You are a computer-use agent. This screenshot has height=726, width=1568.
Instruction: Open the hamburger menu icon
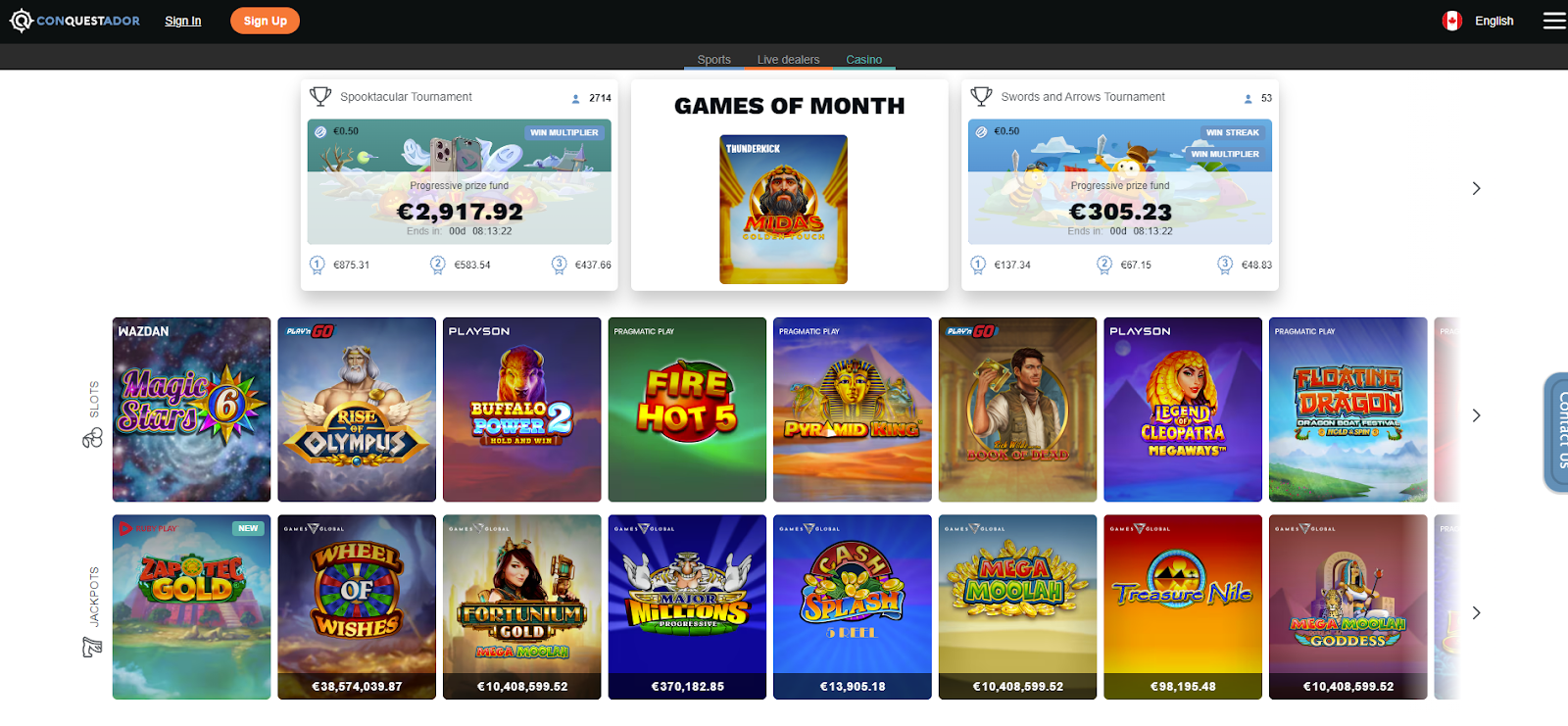point(1554,21)
